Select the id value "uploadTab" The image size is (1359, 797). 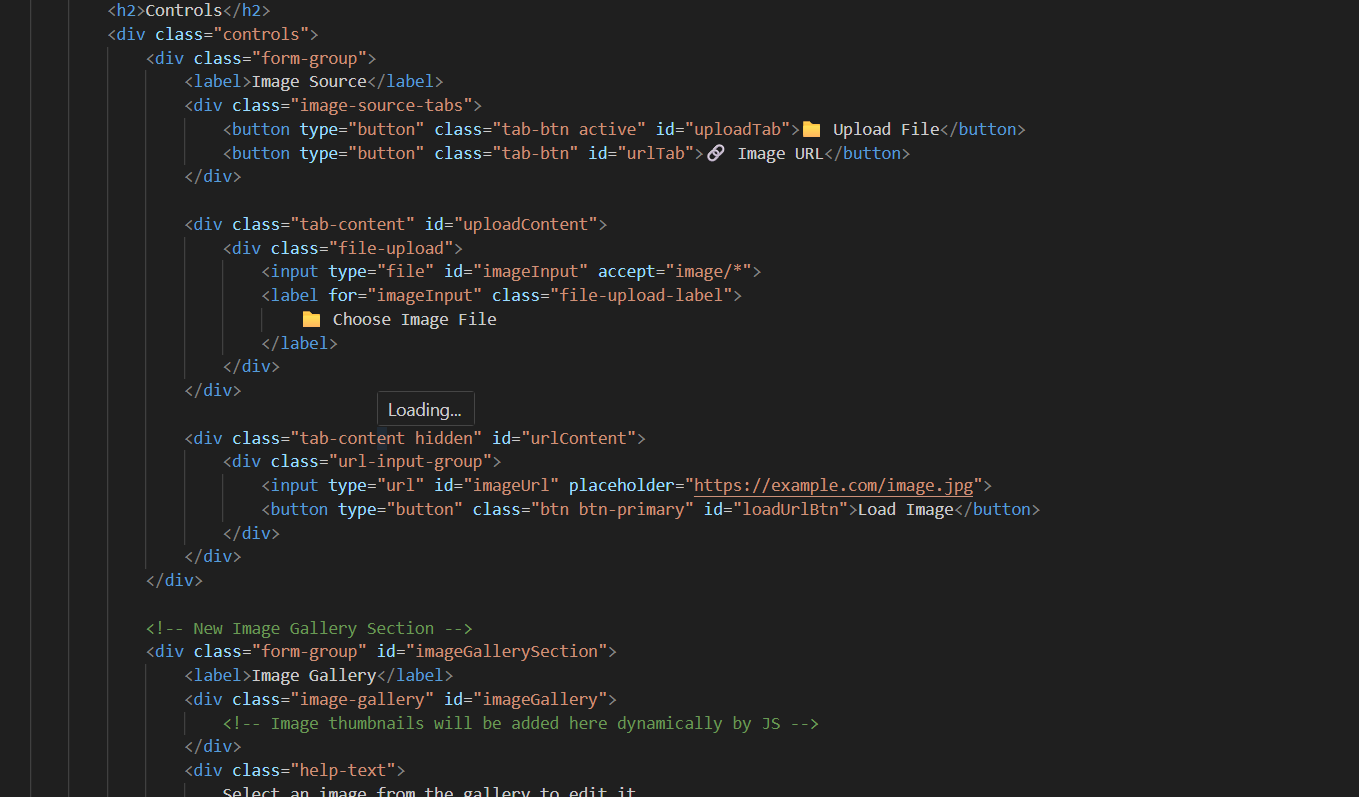click(737, 129)
